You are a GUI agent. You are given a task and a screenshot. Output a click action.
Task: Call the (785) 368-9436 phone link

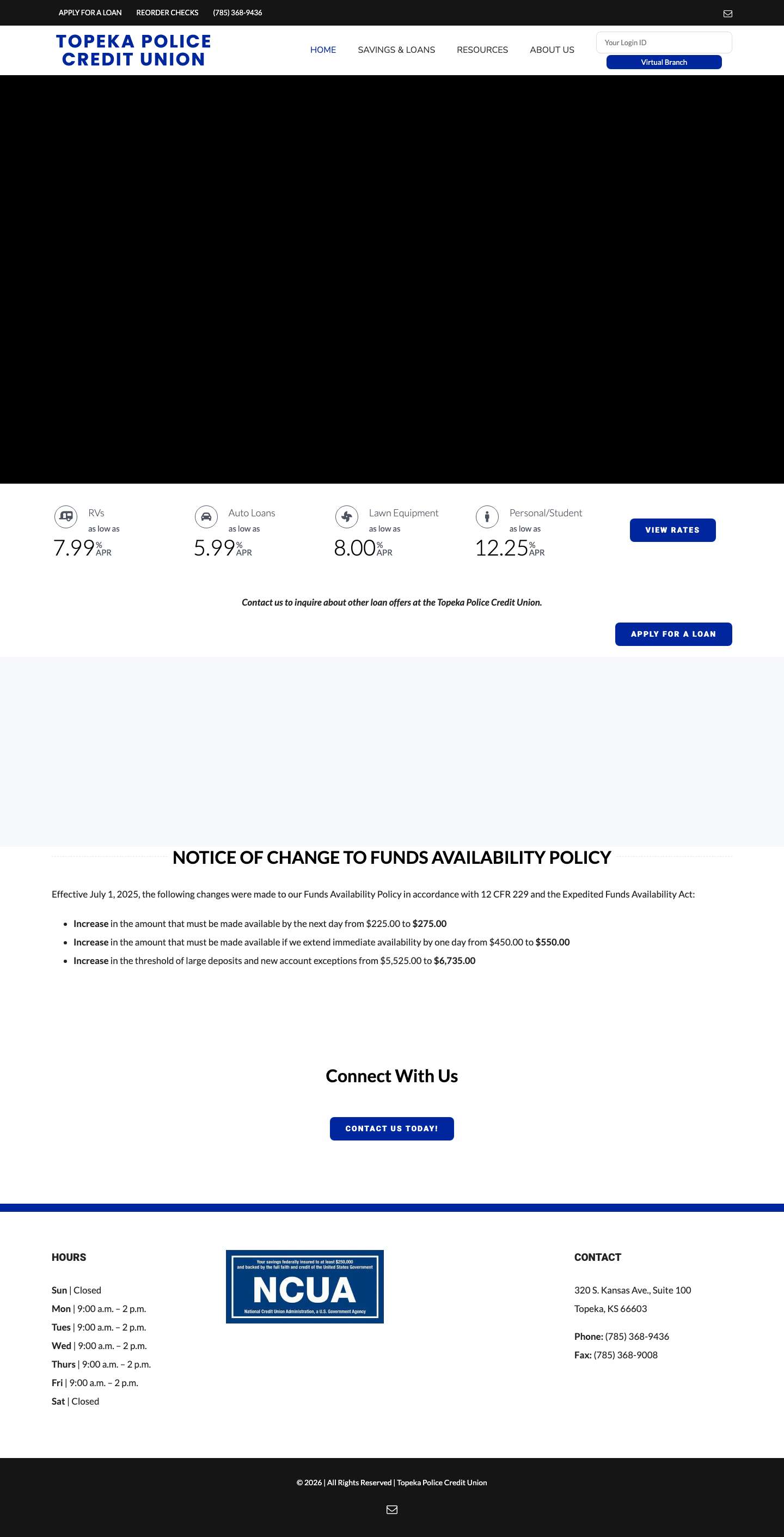237,13
